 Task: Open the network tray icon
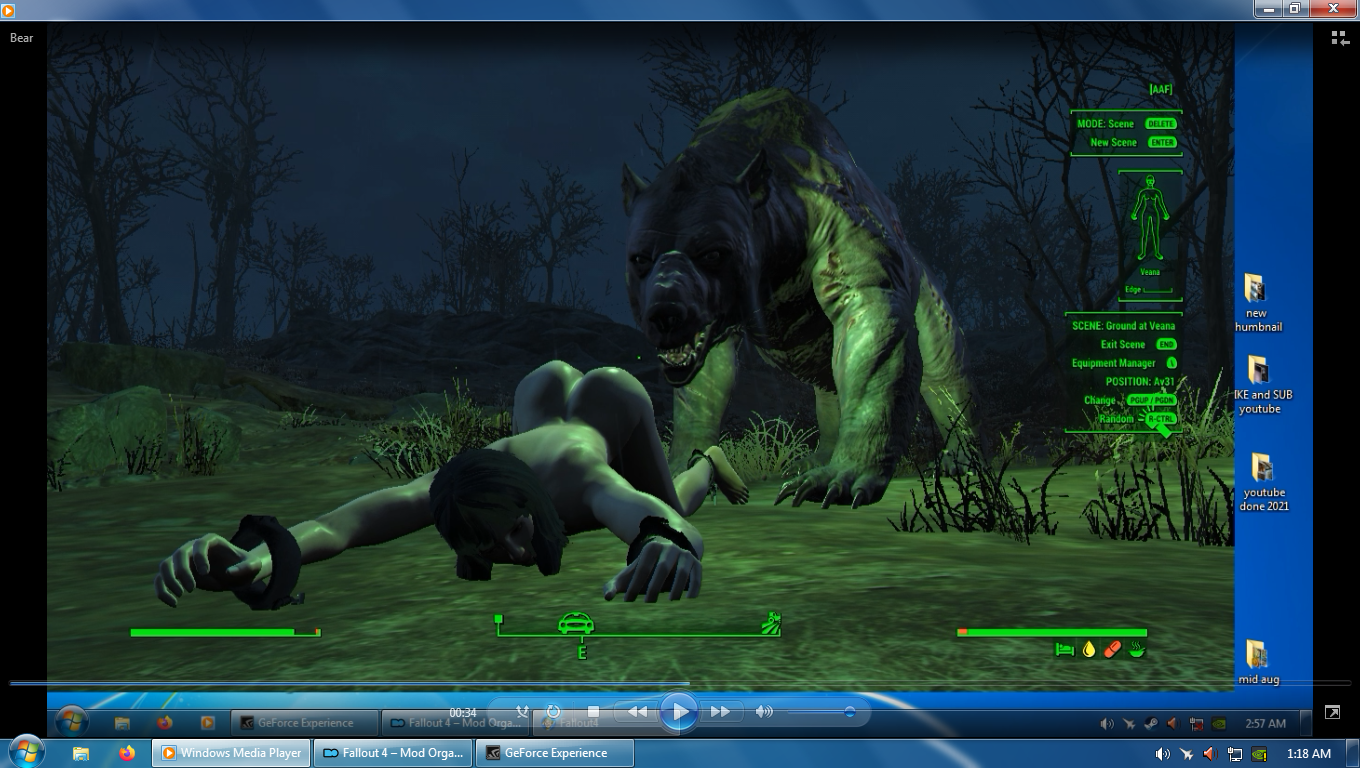coord(1235,754)
